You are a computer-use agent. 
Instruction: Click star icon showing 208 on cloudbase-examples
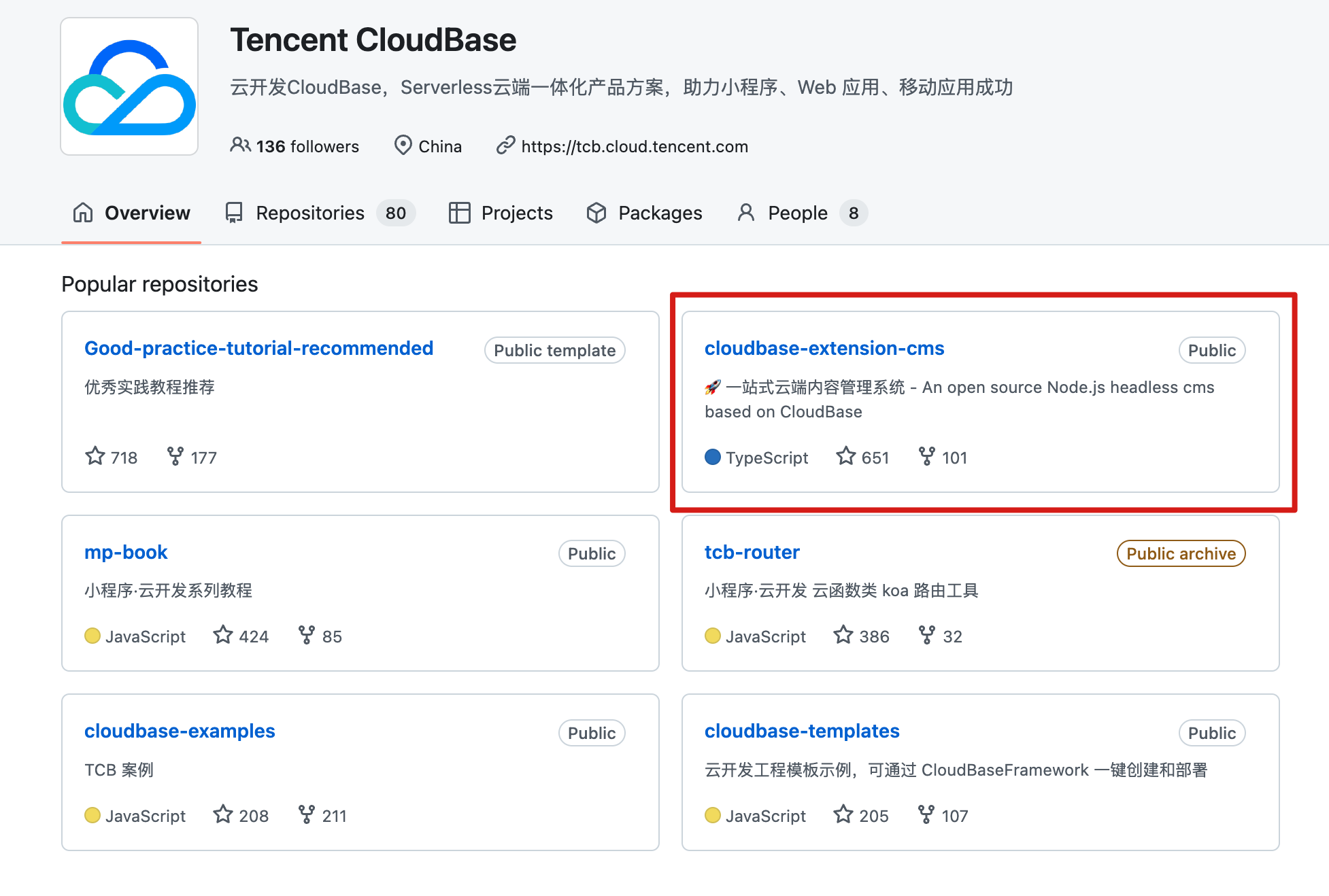223,814
